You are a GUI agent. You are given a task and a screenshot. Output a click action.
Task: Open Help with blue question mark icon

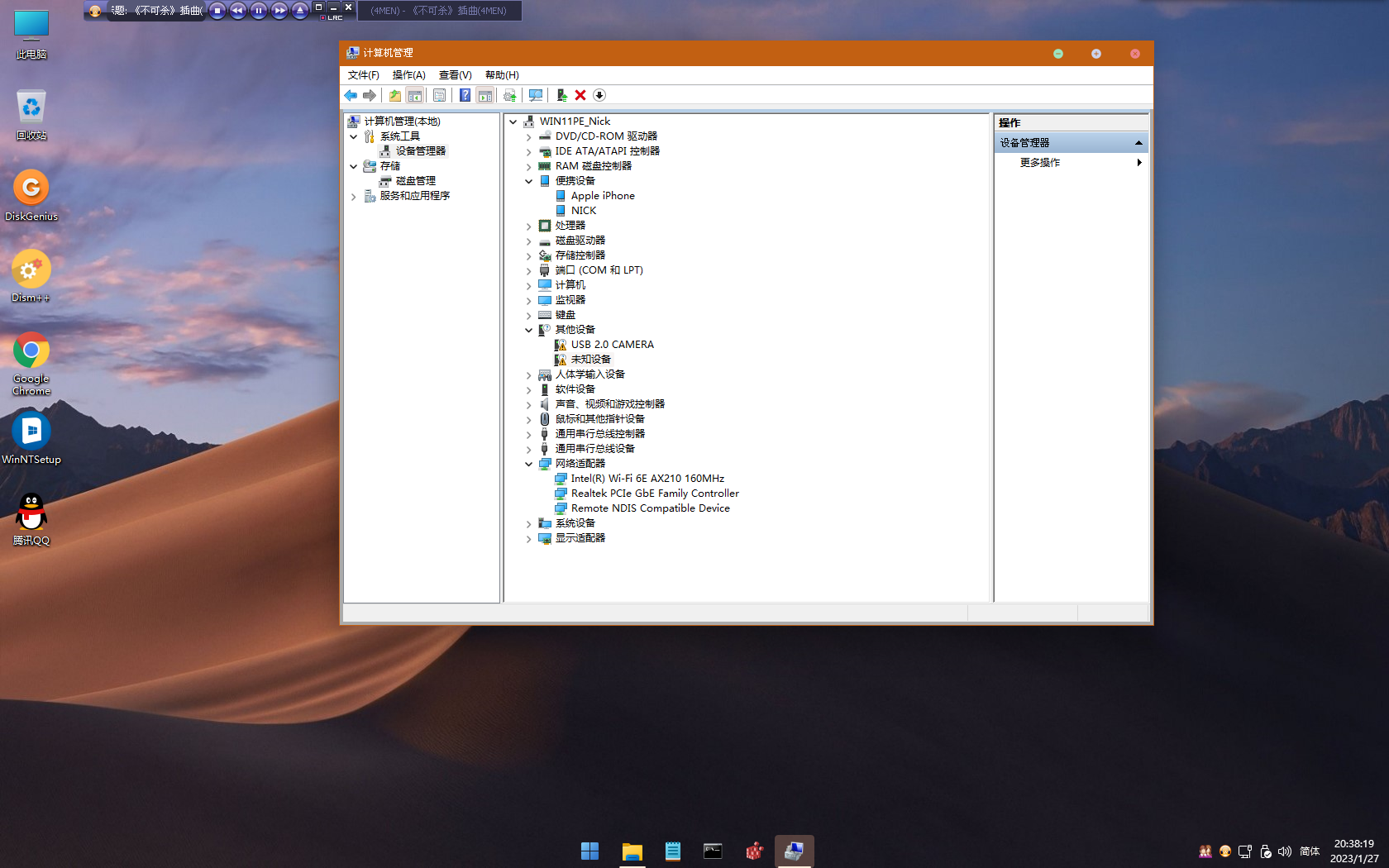pos(465,96)
